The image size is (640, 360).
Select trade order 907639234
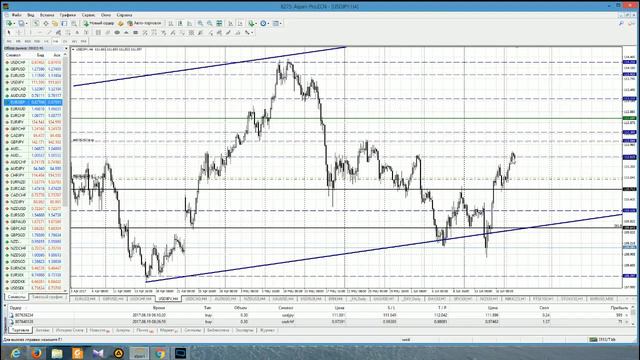point(318,315)
